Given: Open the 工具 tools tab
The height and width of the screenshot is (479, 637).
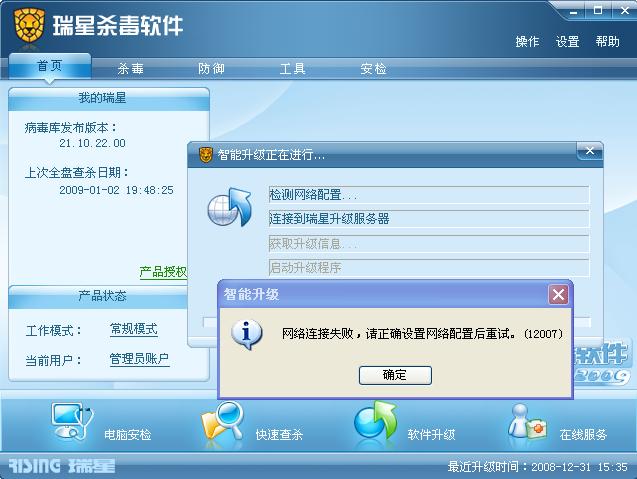Looking at the screenshot, I should [x=292, y=69].
